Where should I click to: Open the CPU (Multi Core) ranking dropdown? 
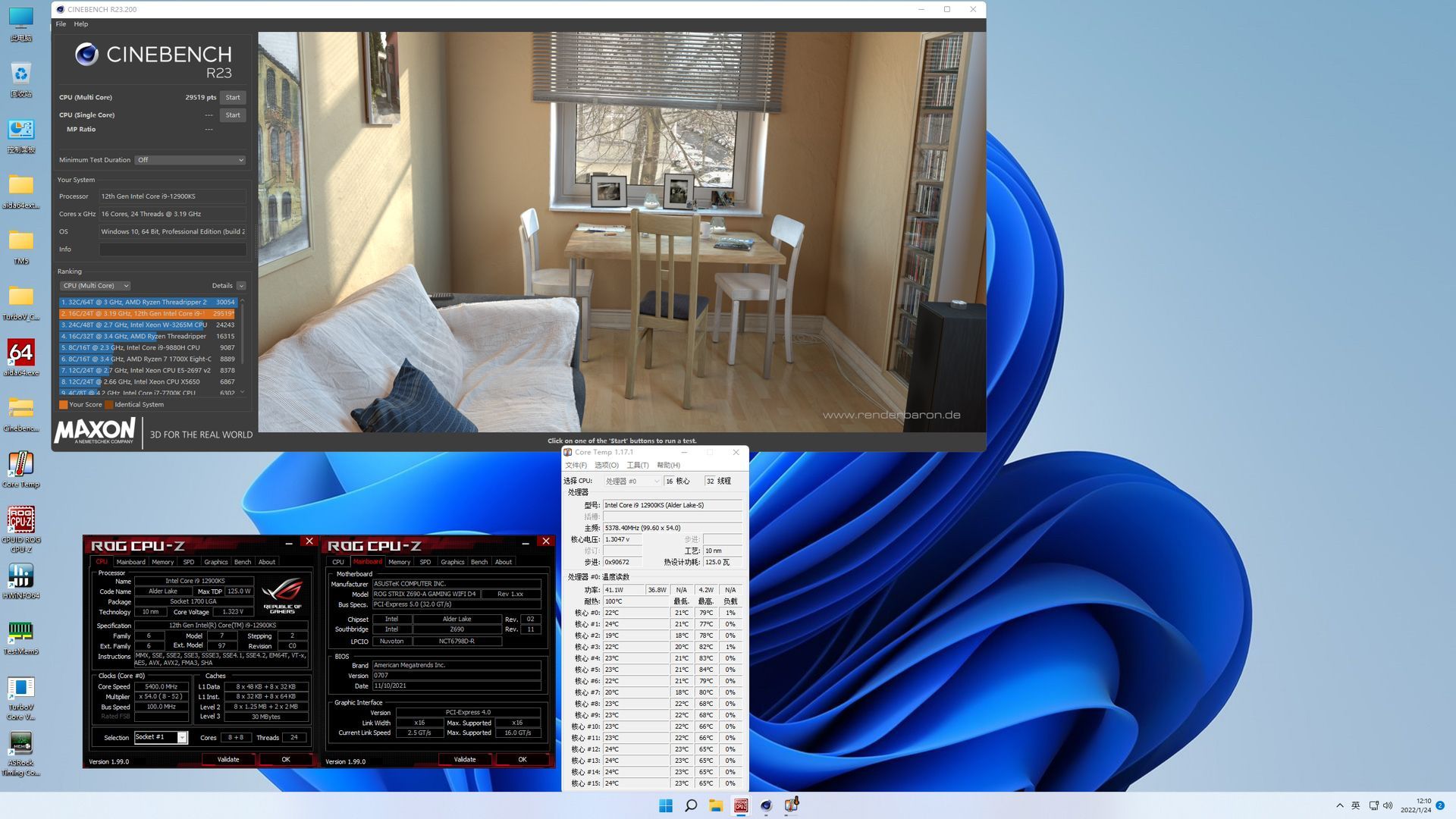pyautogui.click(x=96, y=286)
